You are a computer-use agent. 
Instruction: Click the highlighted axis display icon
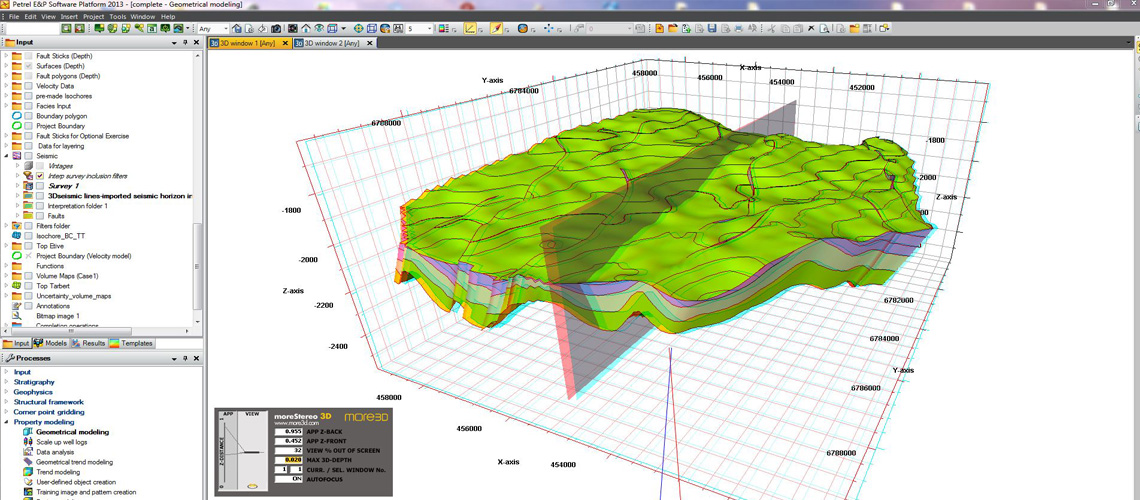click(470, 28)
